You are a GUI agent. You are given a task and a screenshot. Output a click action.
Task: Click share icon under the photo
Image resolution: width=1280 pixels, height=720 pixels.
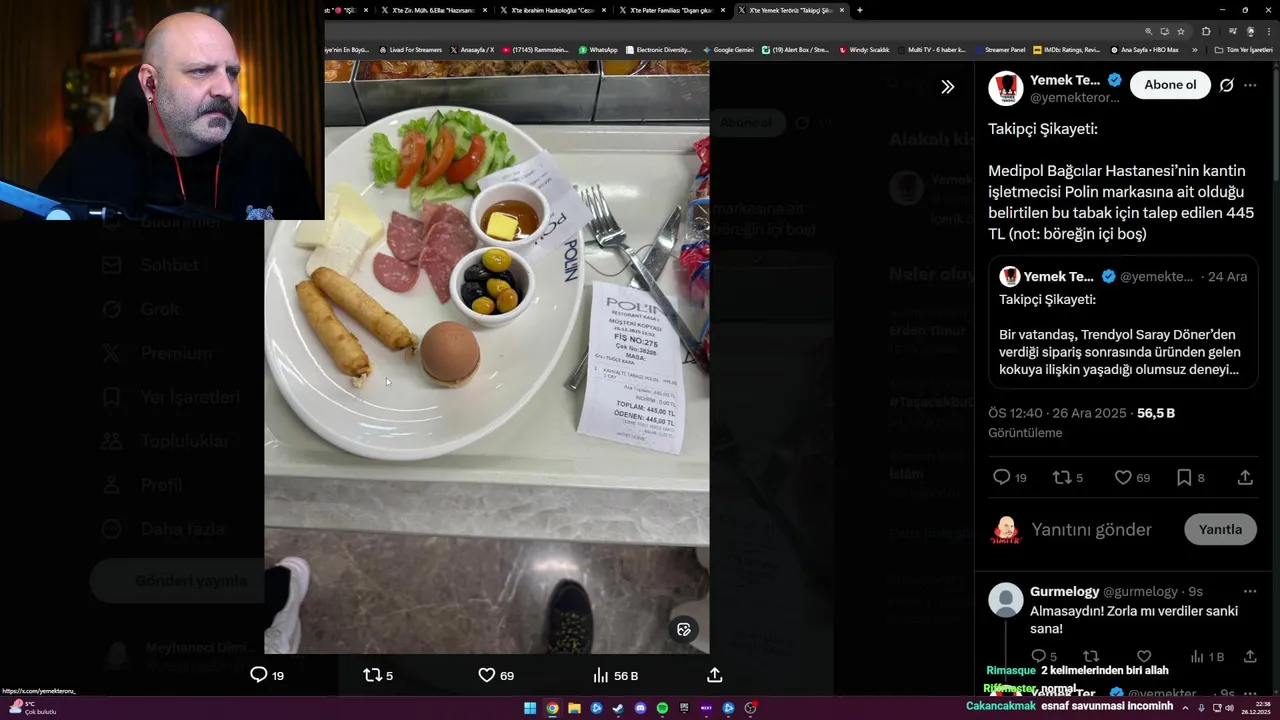coord(715,675)
